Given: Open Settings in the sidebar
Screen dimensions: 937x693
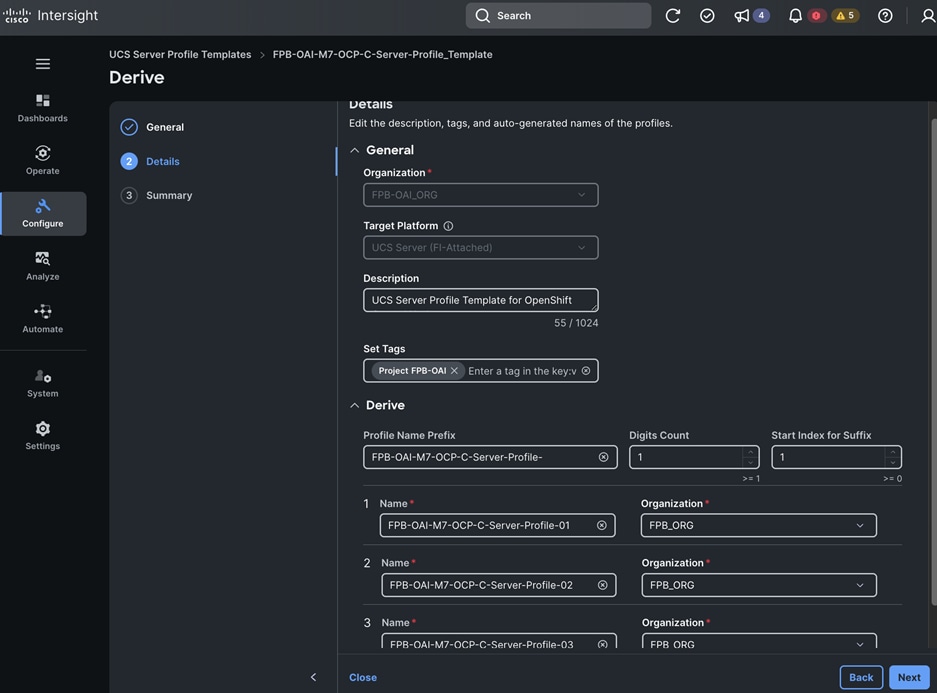Looking at the screenshot, I should pyautogui.click(x=42, y=436).
